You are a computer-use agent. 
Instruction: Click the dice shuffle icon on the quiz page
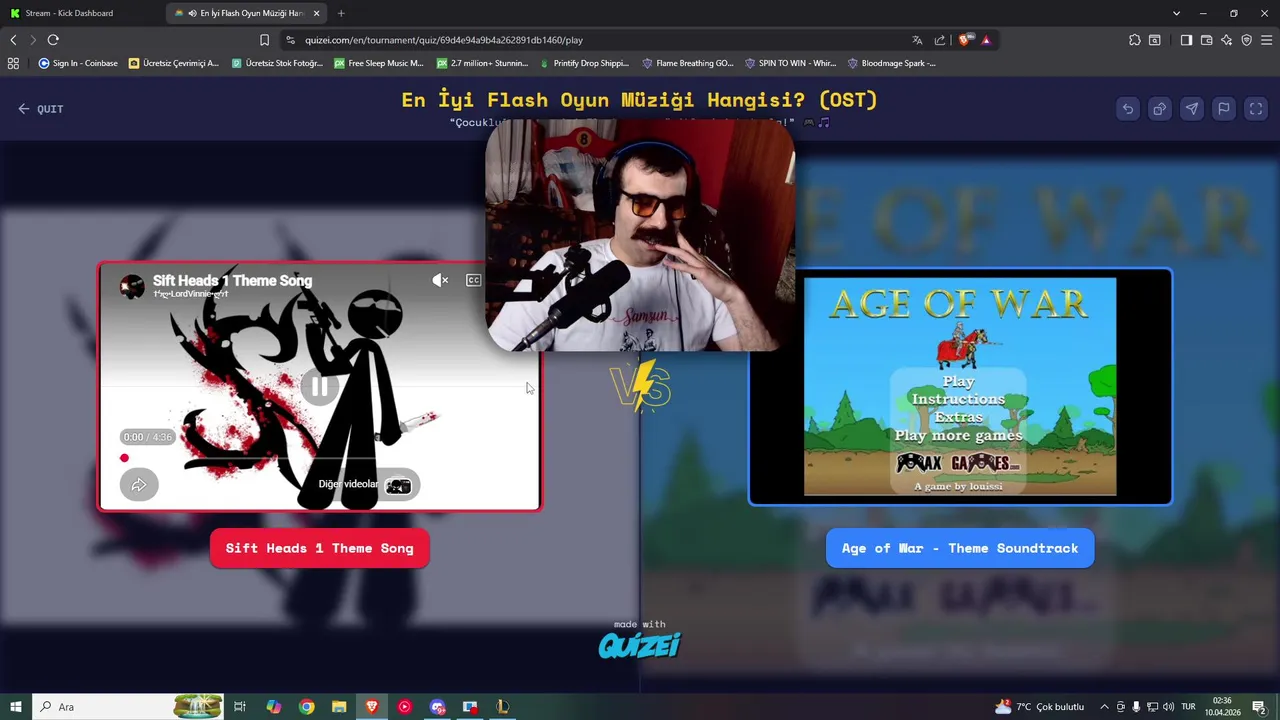[x=1160, y=109]
